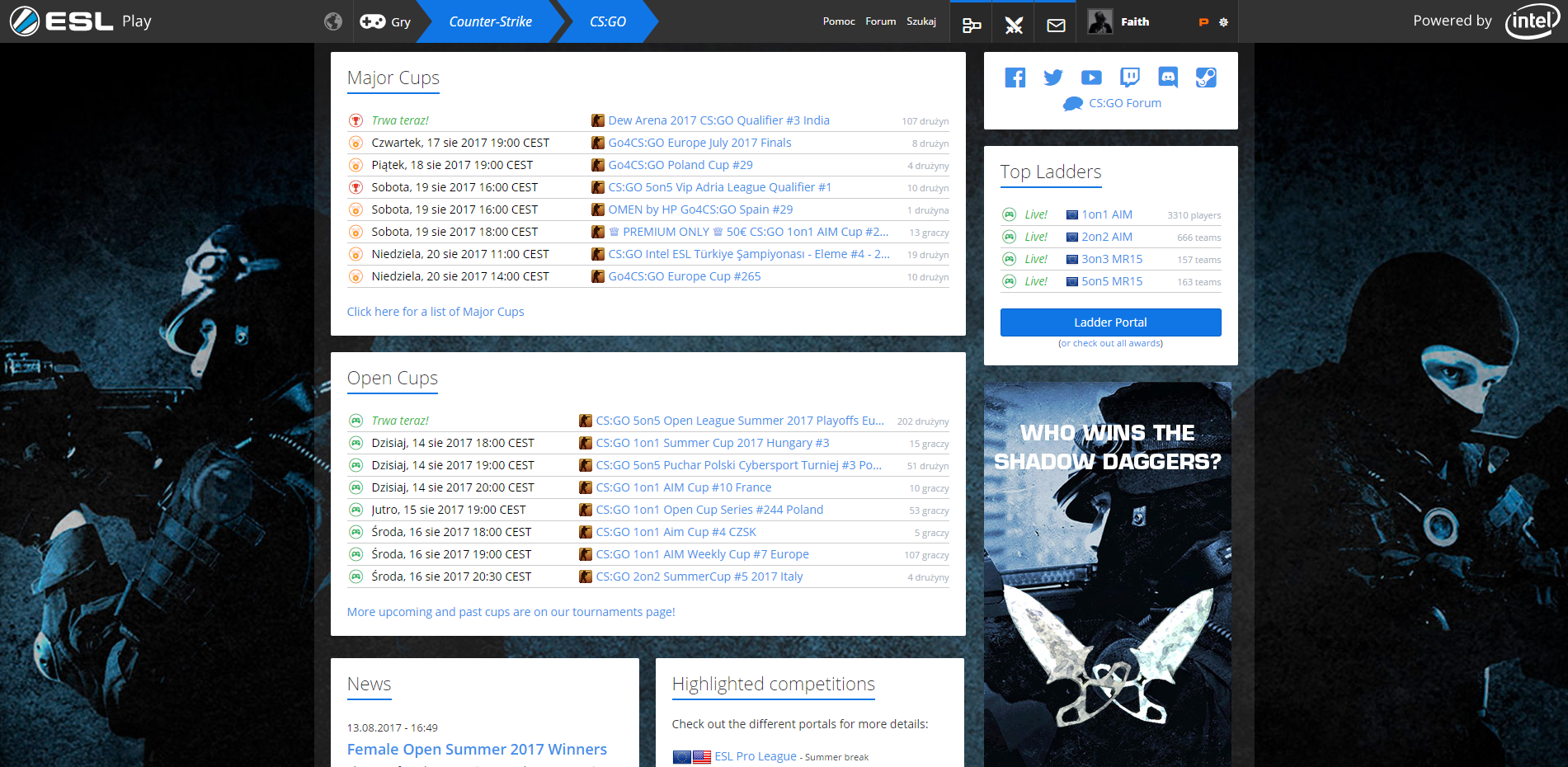
Task: Open the brackets/teams icon in header
Action: 972,25
